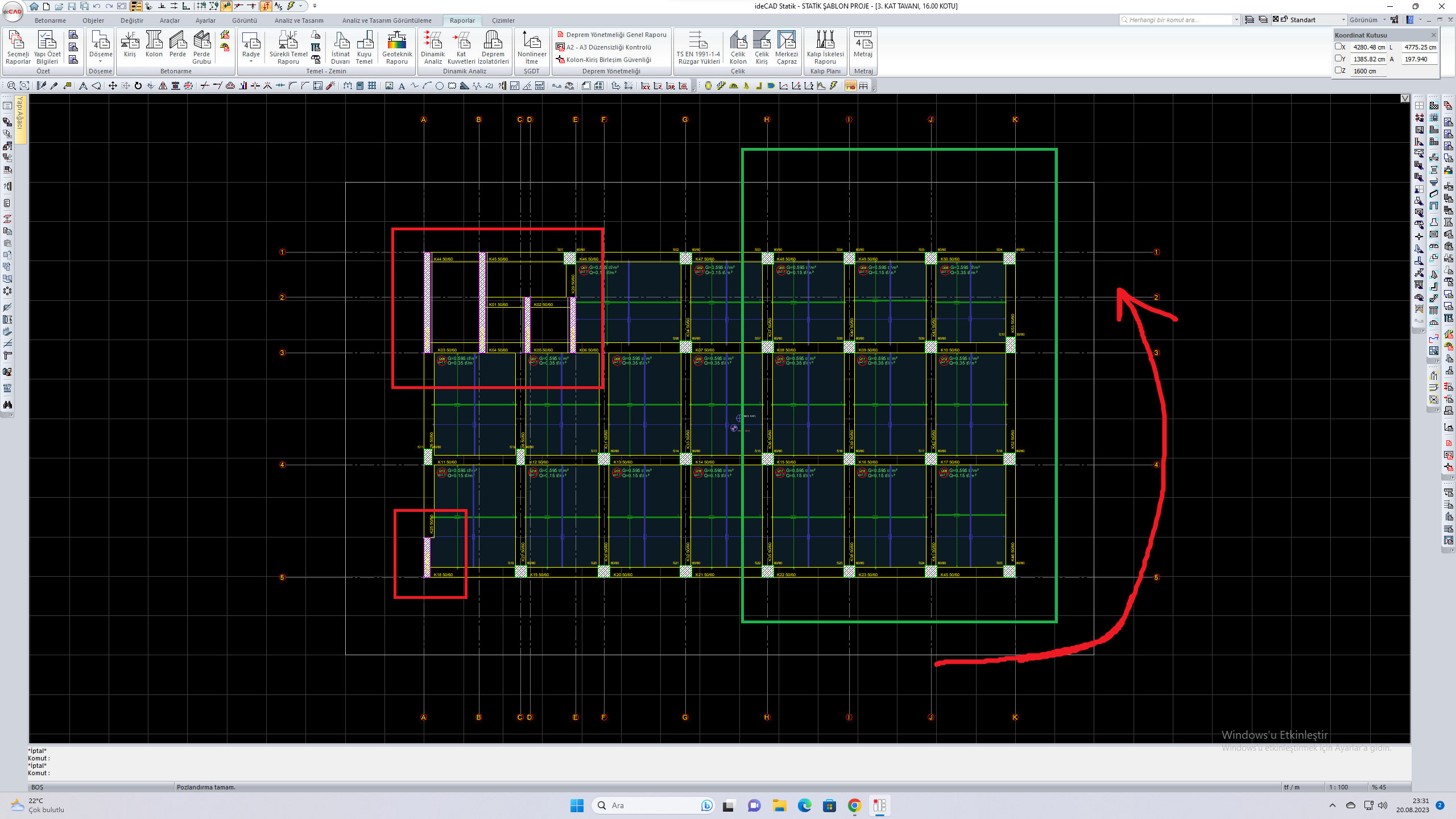Open Seçmeli Raporlar report
This screenshot has height=819, width=1456.
[x=18, y=48]
